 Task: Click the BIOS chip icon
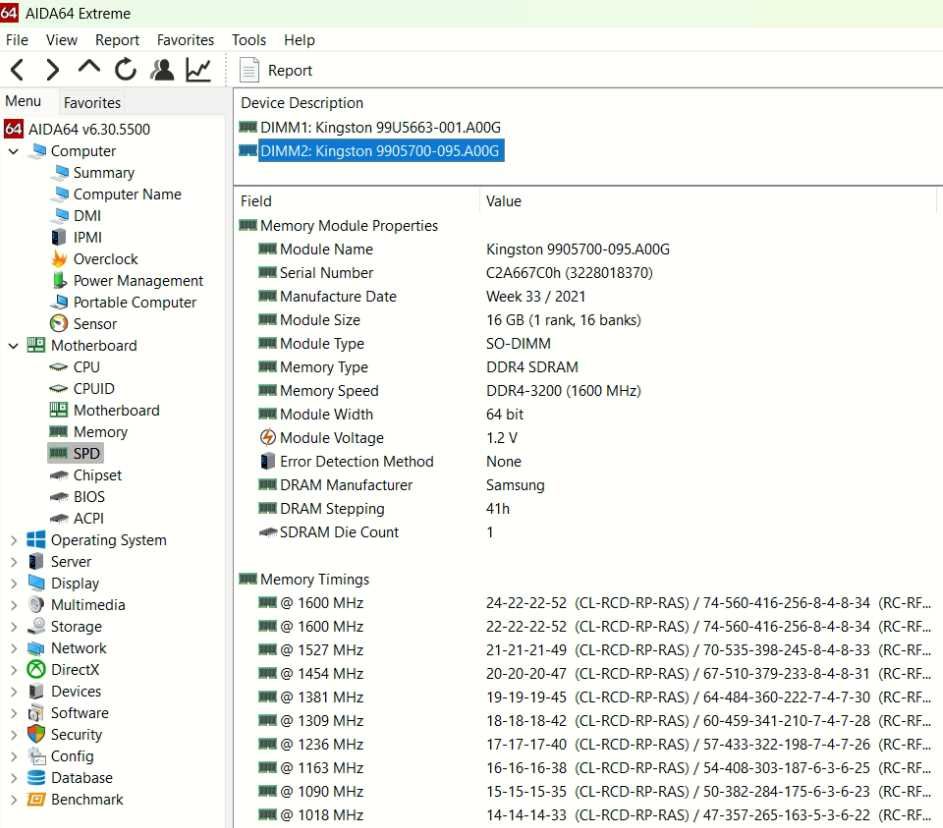[x=58, y=497]
